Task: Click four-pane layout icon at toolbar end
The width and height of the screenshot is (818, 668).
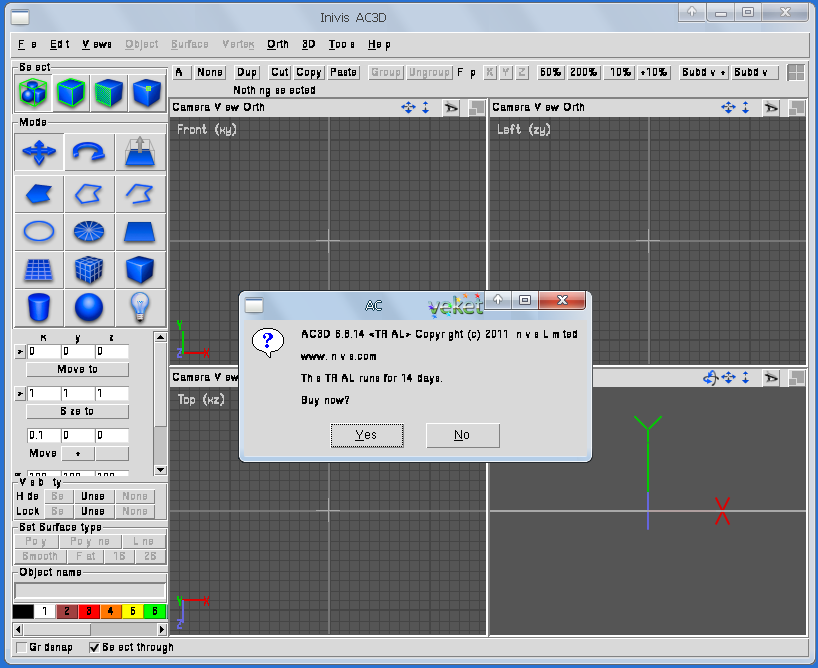Action: (x=796, y=73)
